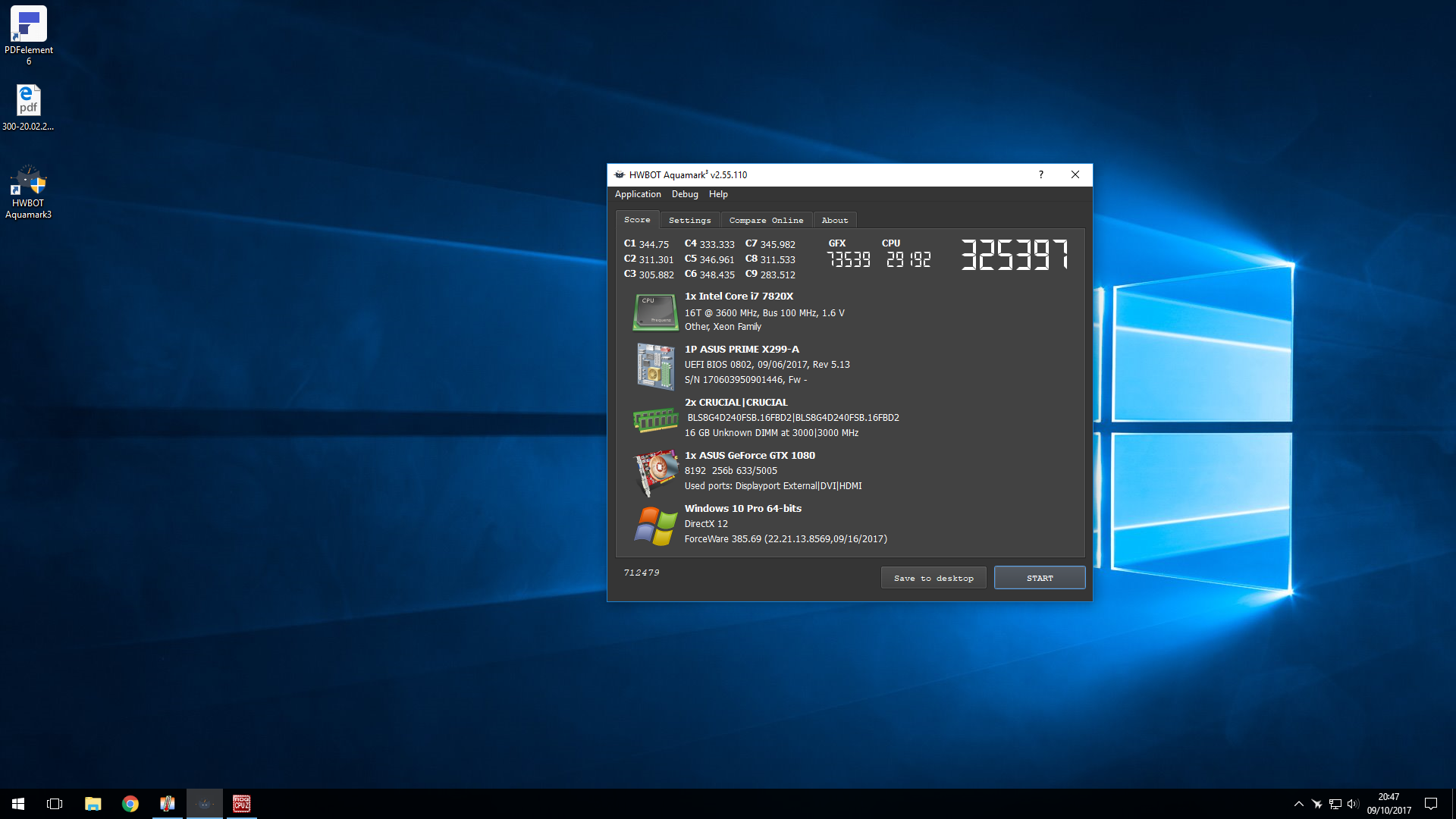
Task: Show hidden system tray icons
Action: [1298, 804]
